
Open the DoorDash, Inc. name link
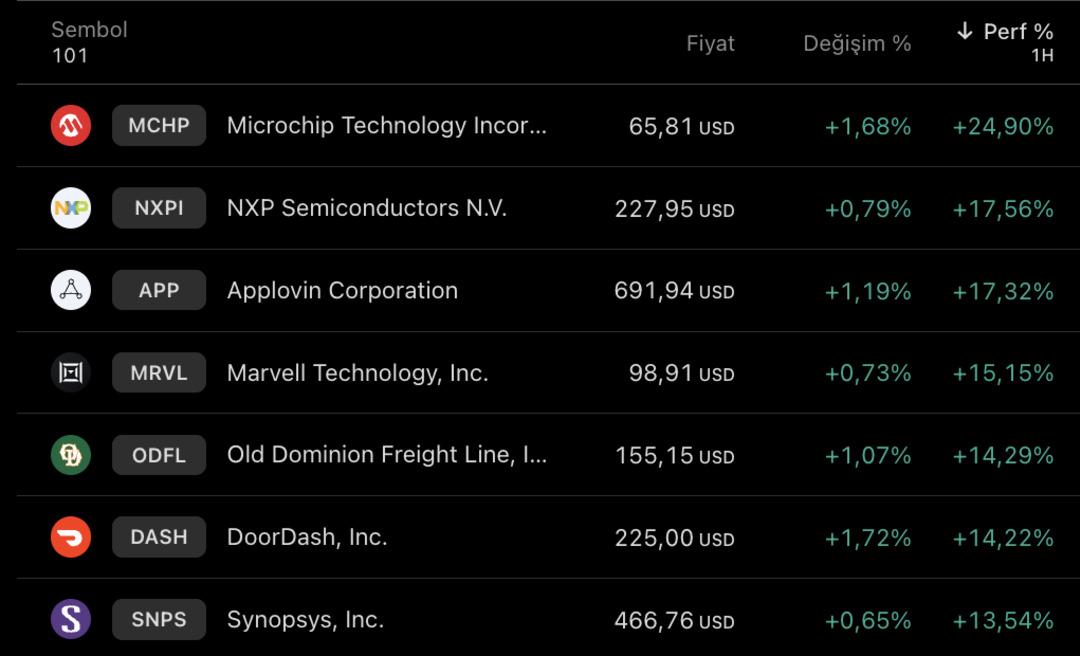[x=307, y=537]
